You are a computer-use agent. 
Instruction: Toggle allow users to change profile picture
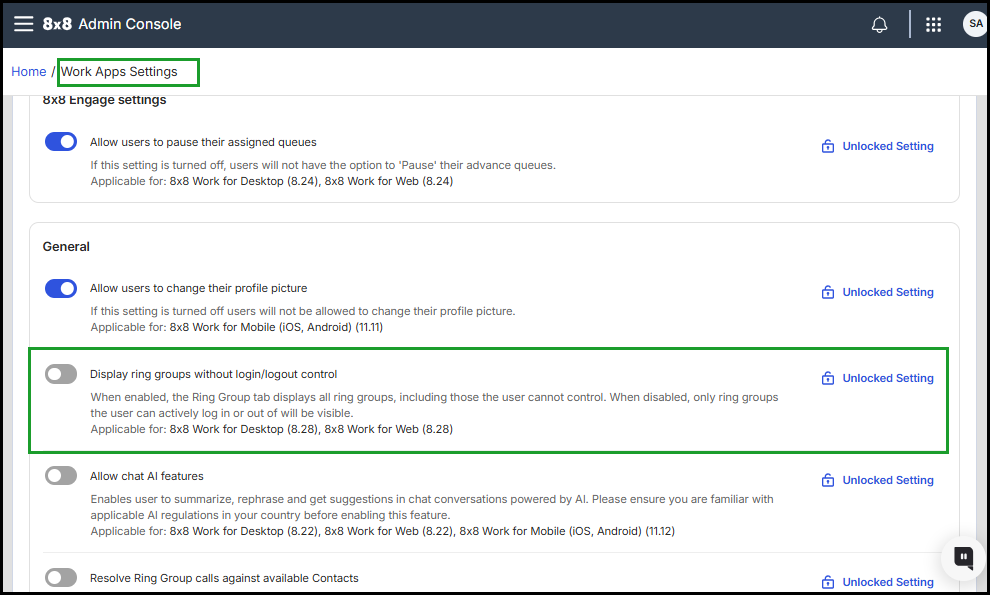(61, 288)
